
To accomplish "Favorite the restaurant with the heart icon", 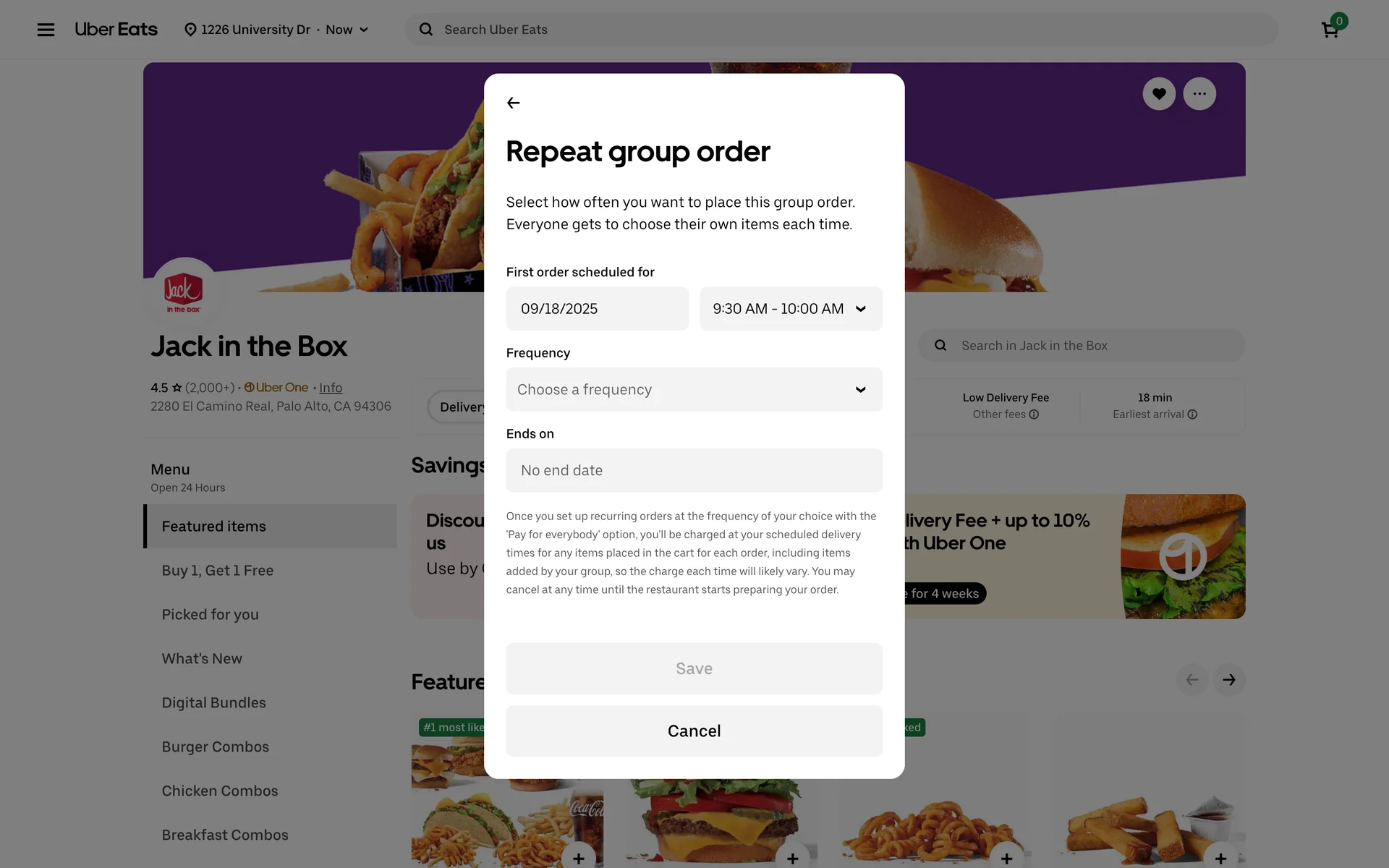I will (x=1159, y=94).
